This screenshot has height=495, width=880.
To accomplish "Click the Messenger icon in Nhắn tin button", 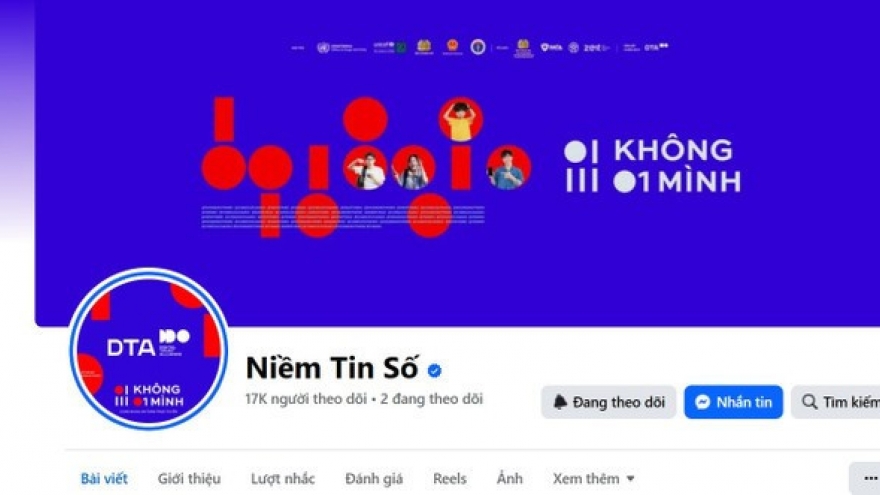I will pyautogui.click(x=702, y=402).
